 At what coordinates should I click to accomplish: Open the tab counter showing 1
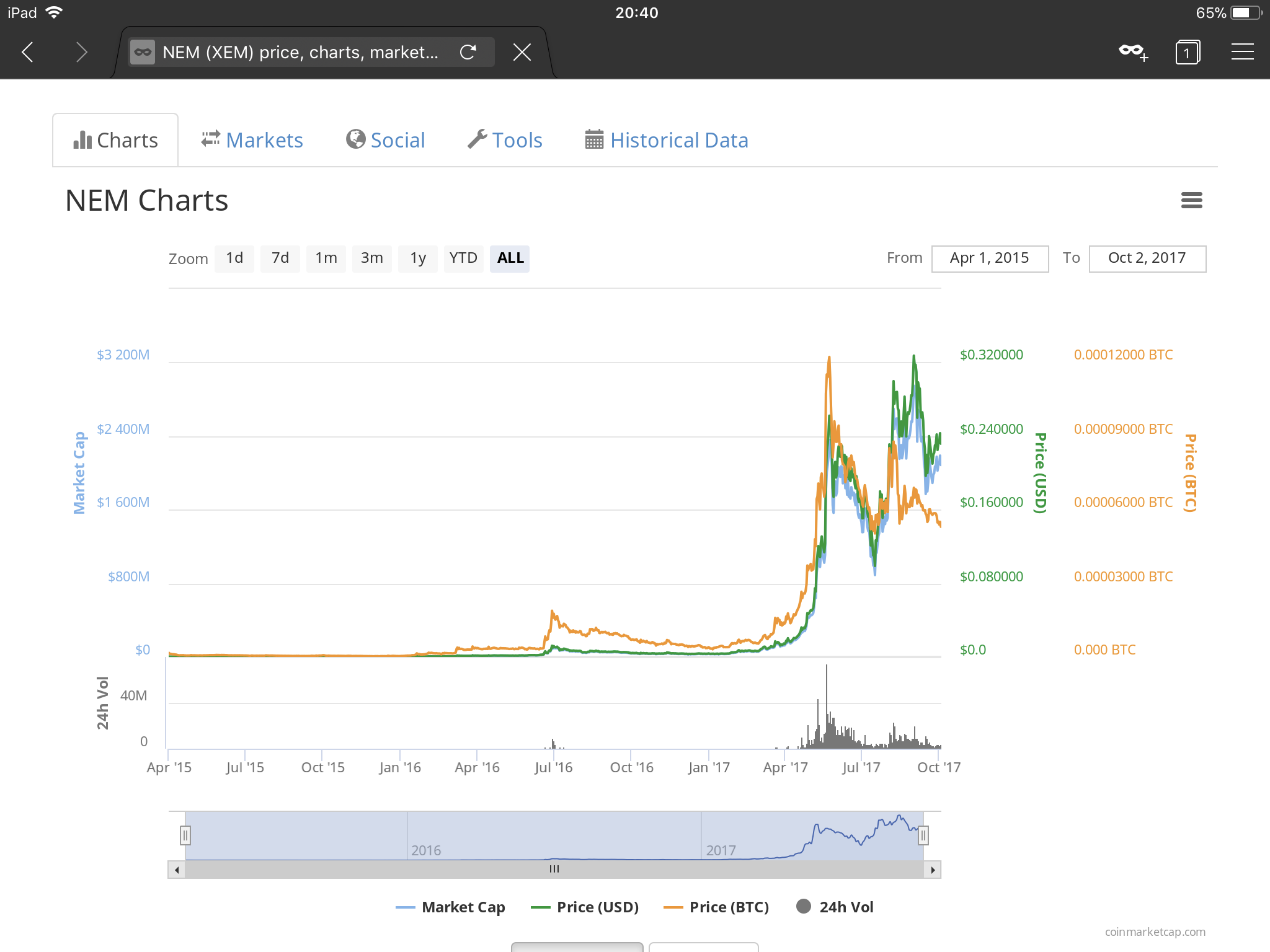pyautogui.click(x=1188, y=52)
